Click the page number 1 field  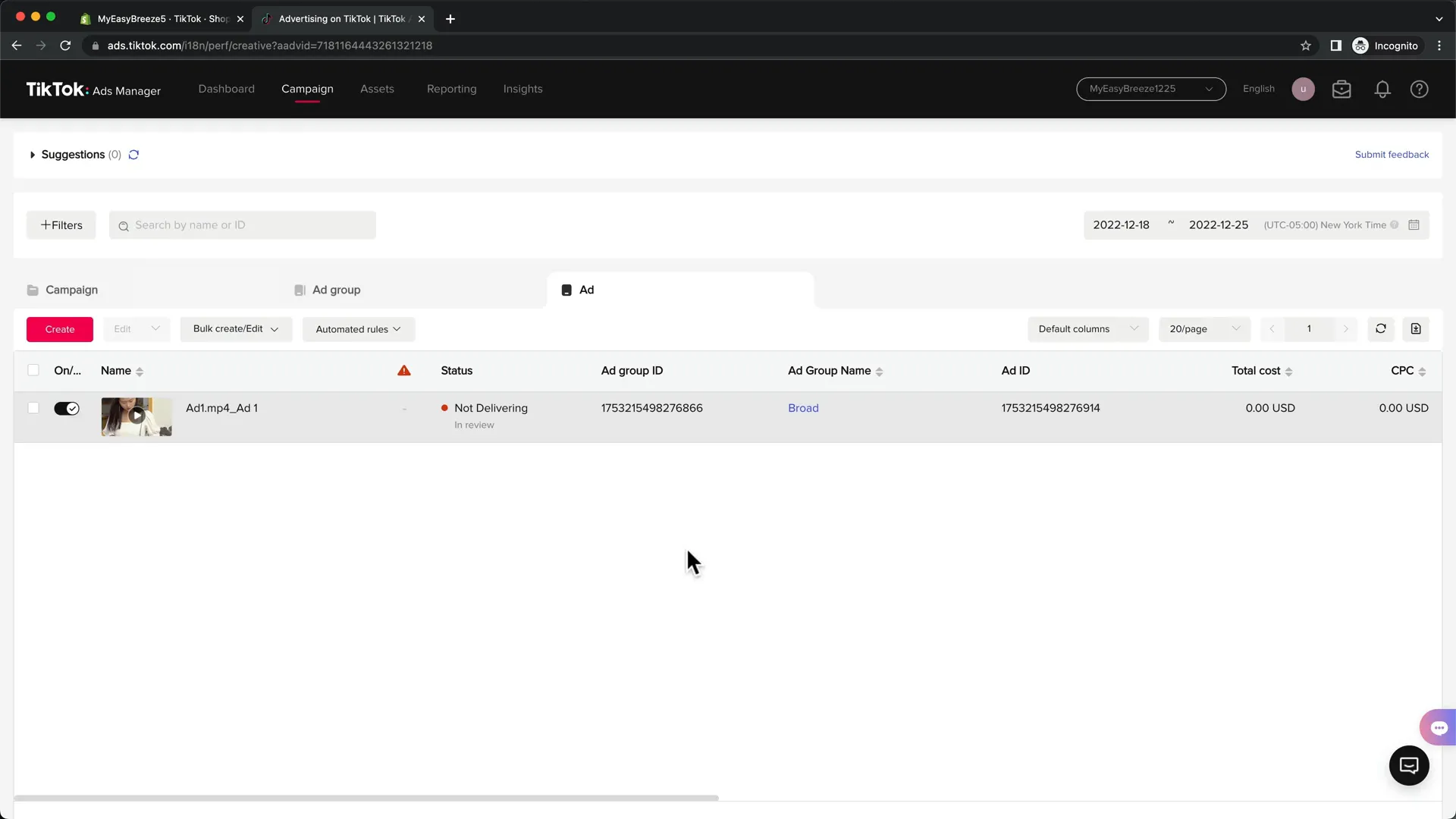pos(1309,329)
